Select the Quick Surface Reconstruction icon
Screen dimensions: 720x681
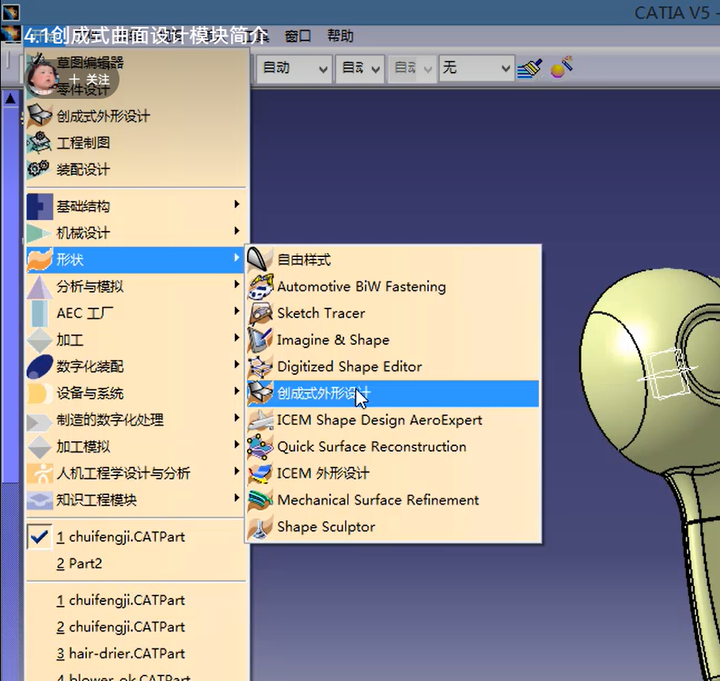261,446
